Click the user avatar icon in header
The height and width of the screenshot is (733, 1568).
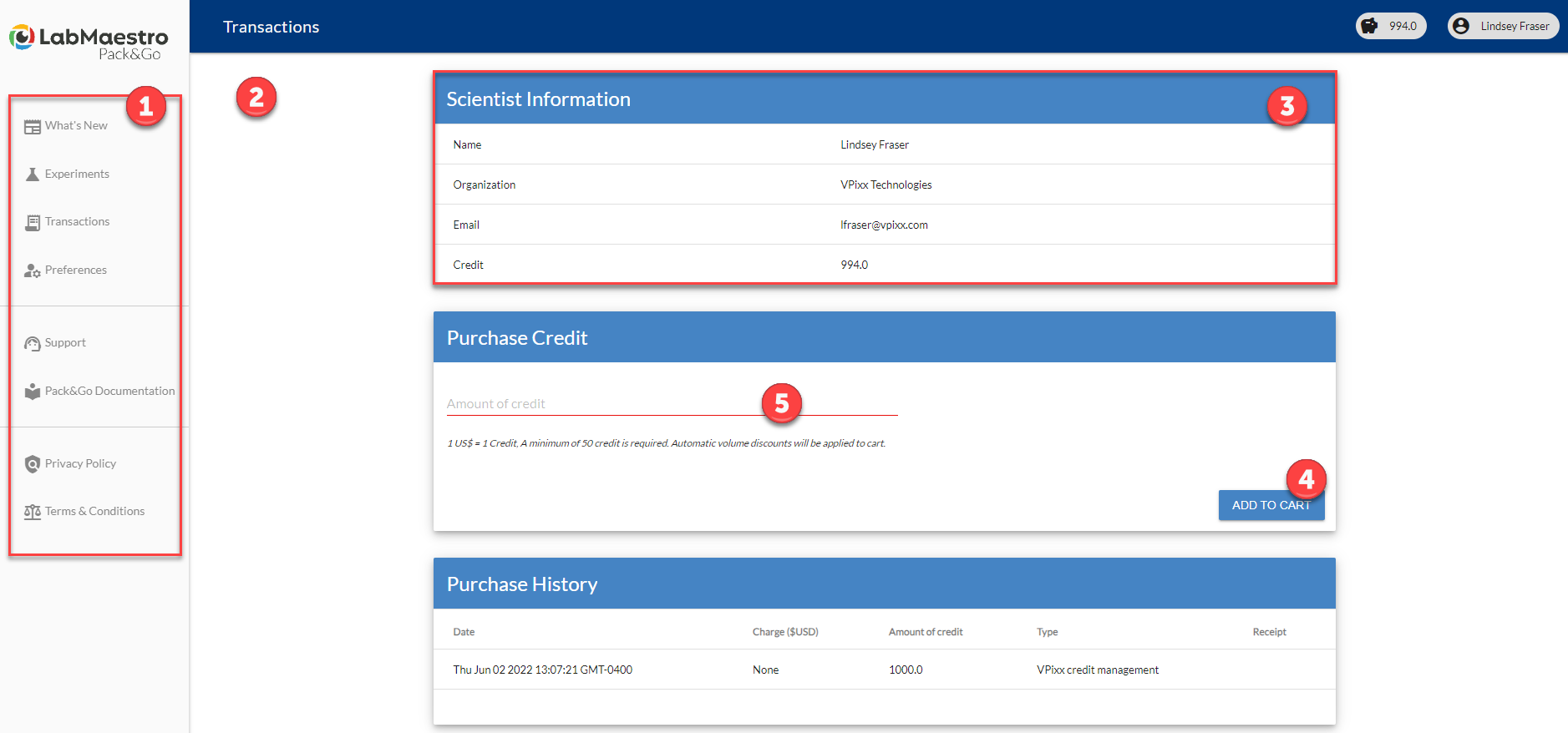1461,26
